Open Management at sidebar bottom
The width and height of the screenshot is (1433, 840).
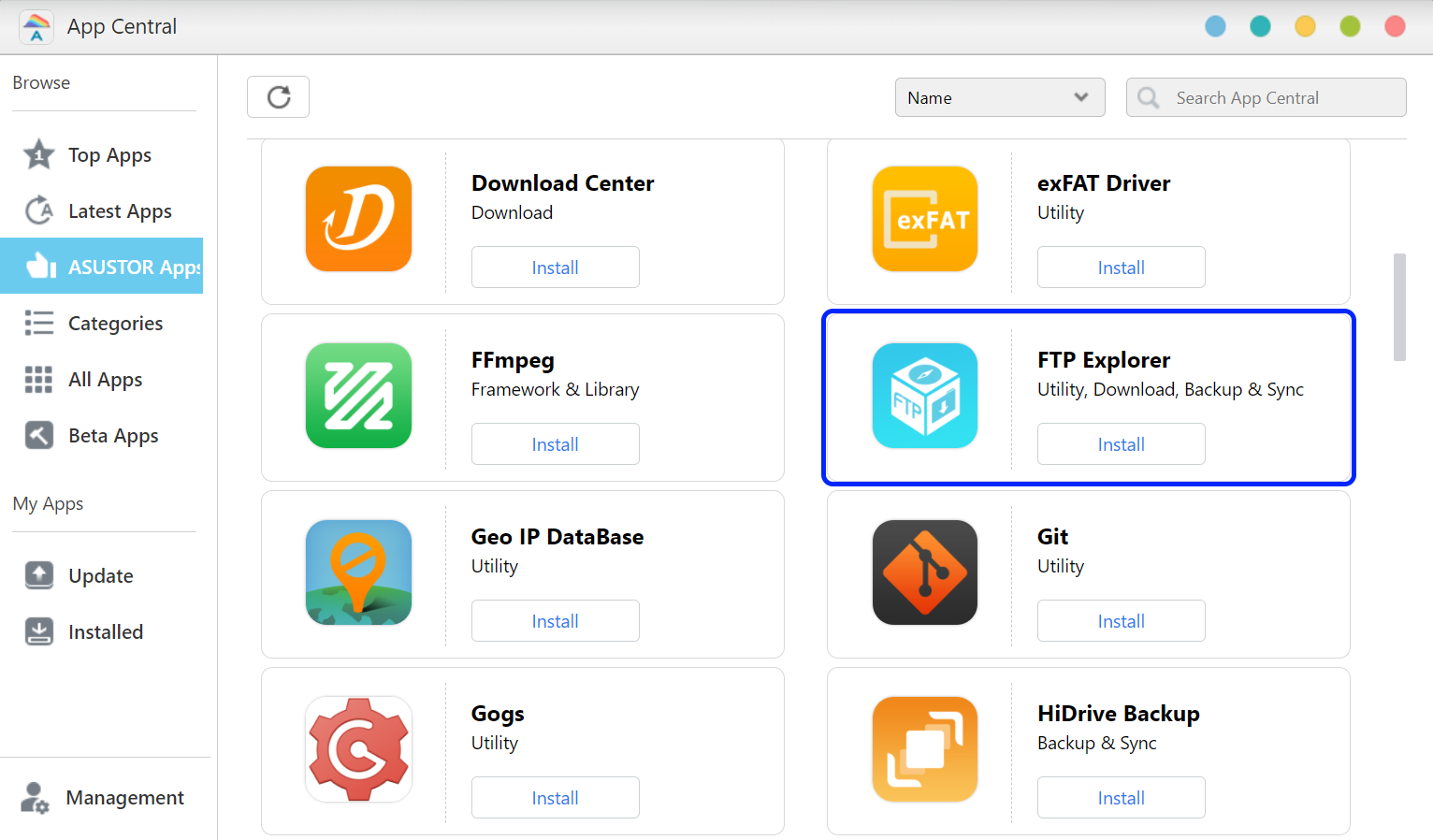(103, 798)
